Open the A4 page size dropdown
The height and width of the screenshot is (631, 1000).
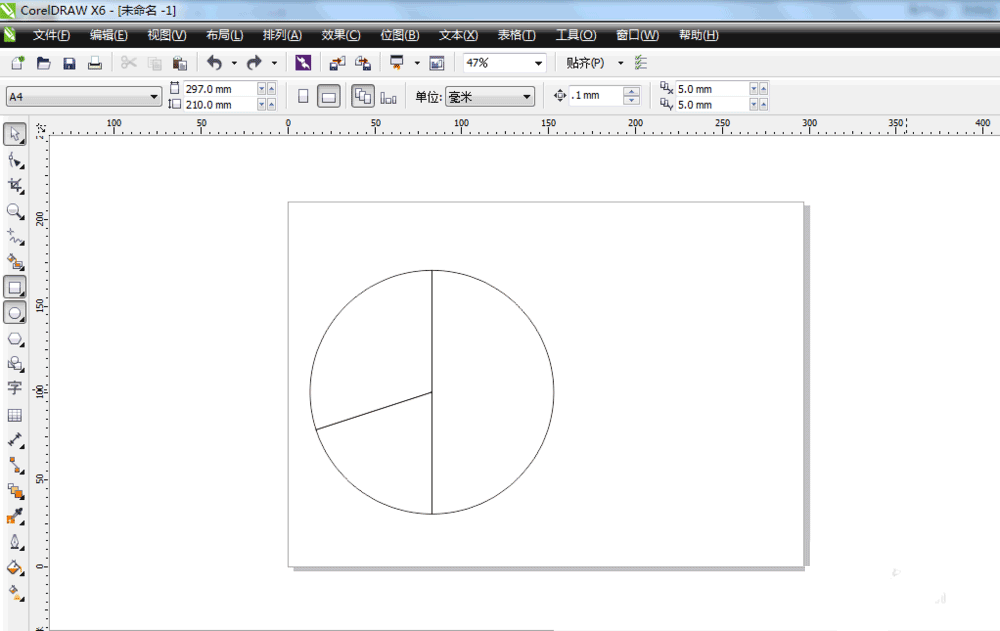[x=84, y=96]
